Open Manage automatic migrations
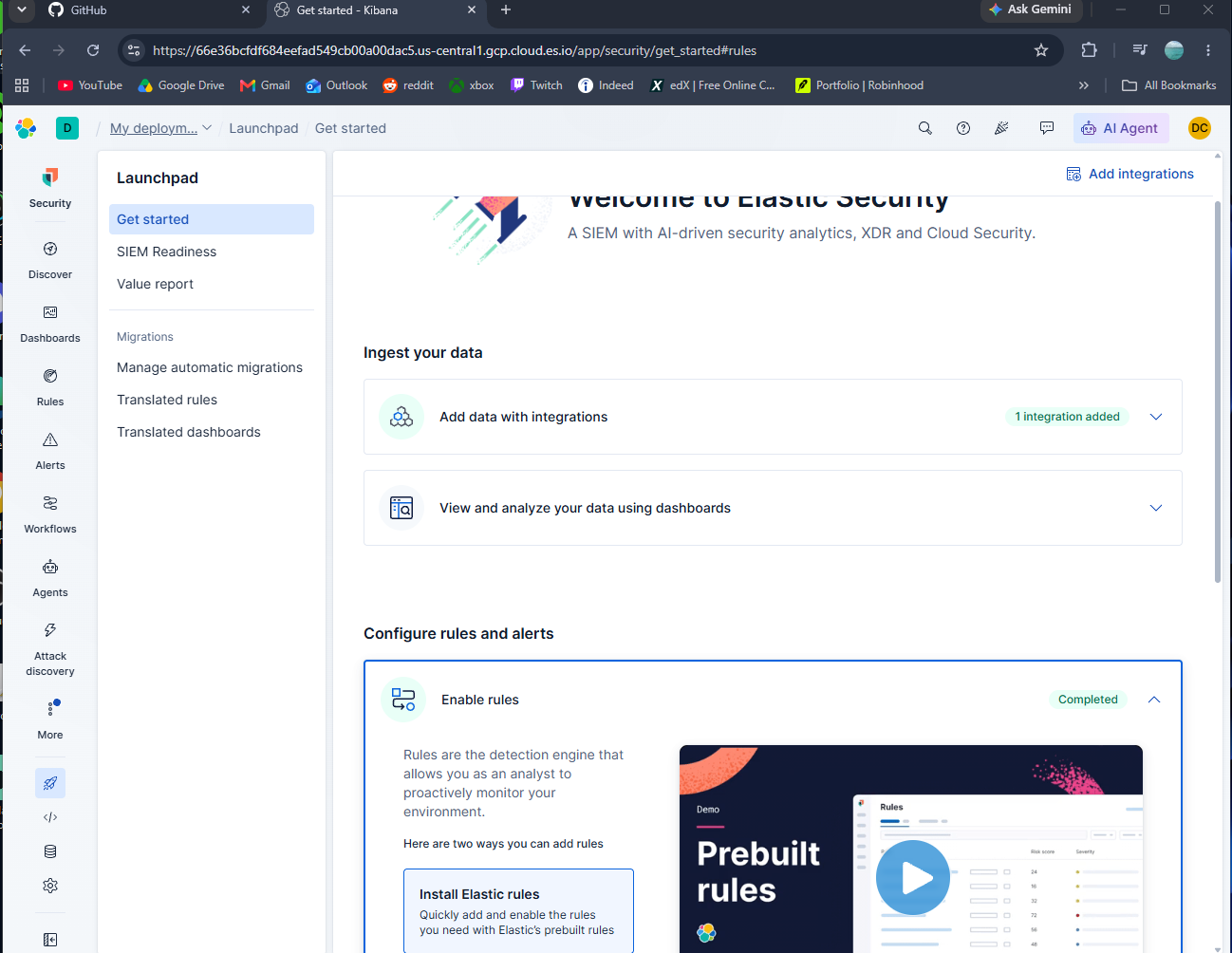 click(x=212, y=367)
